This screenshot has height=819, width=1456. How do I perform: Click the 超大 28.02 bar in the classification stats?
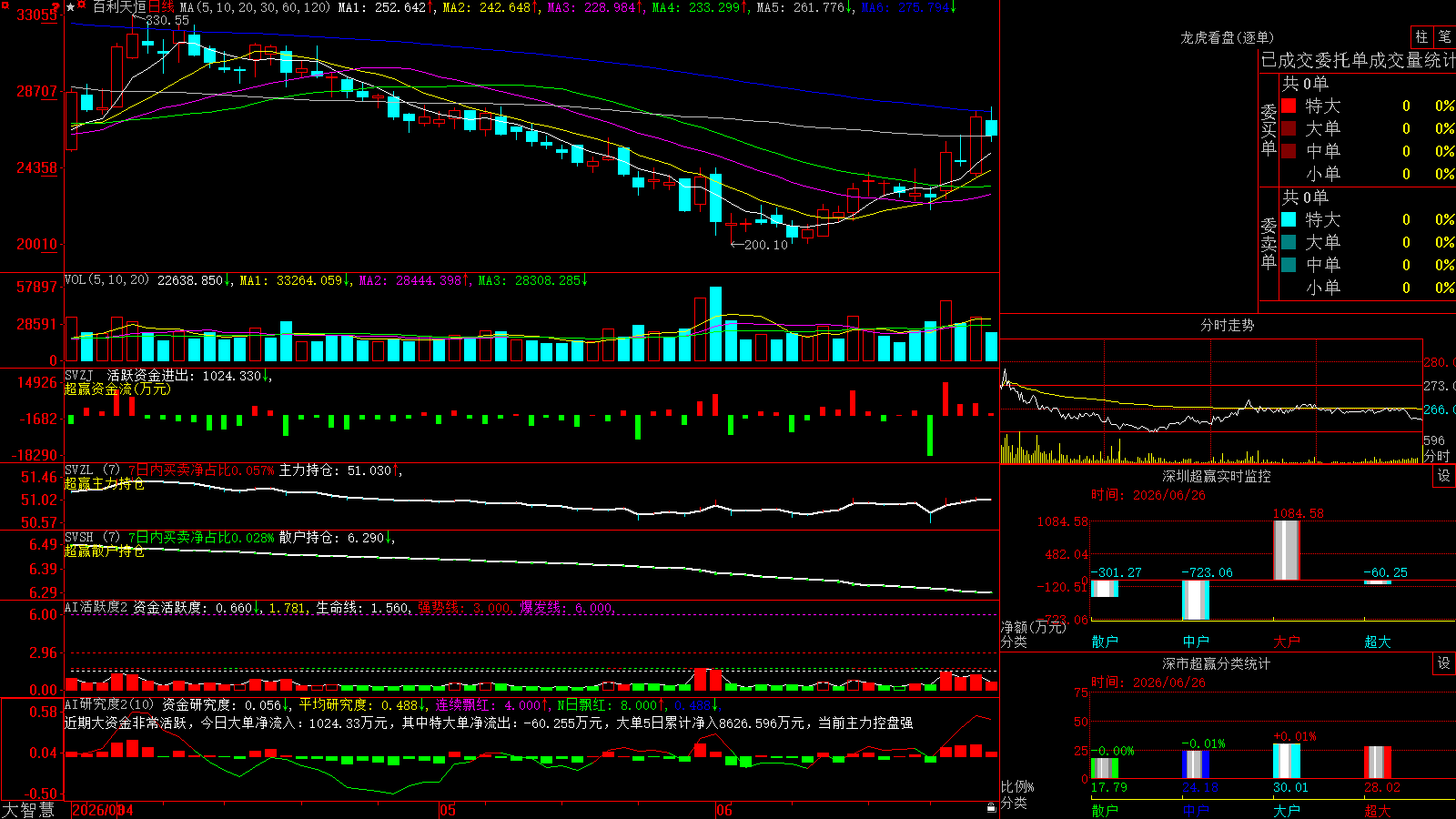[1378, 763]
